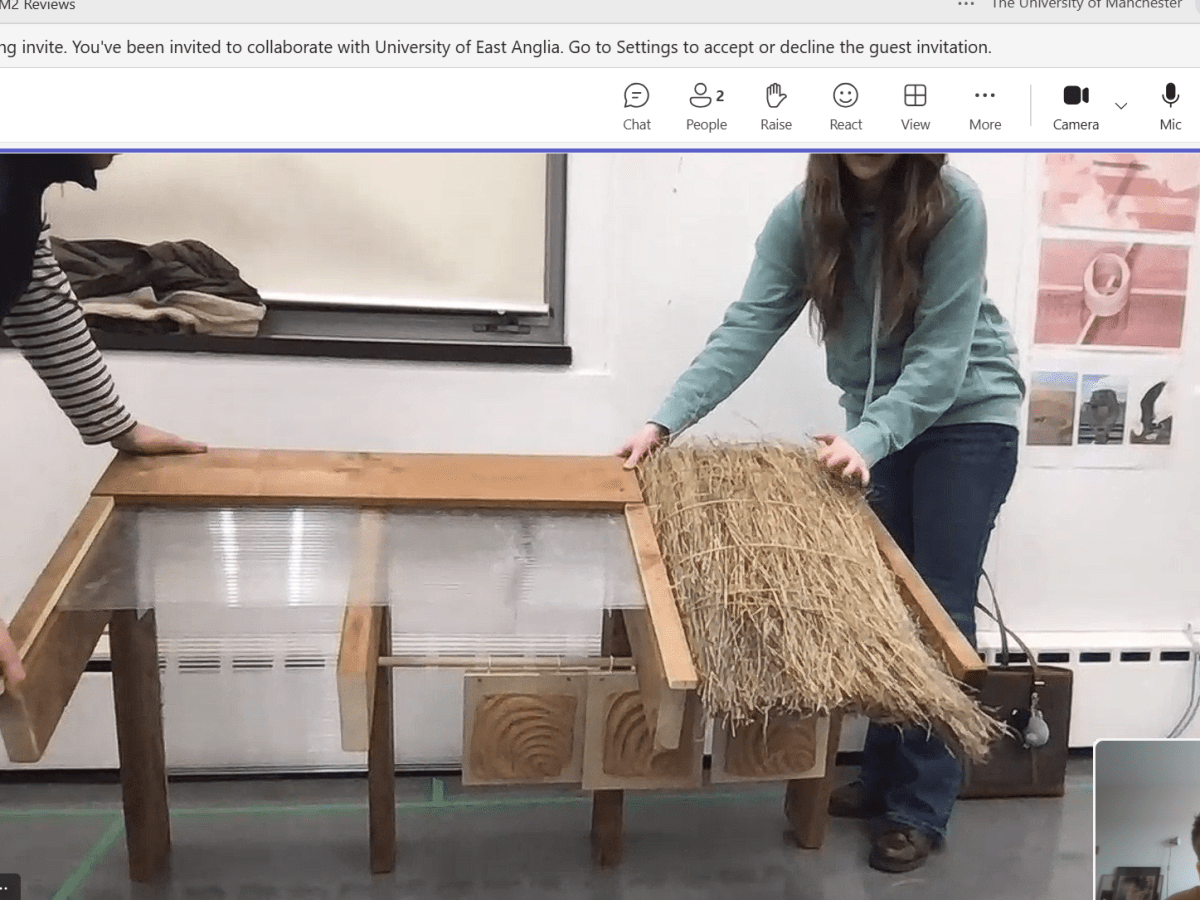Viewport: 1200px width, 900px height.
Task: Select the grid-style View icon
Action: pyautogui.click(x=915, y=94)
